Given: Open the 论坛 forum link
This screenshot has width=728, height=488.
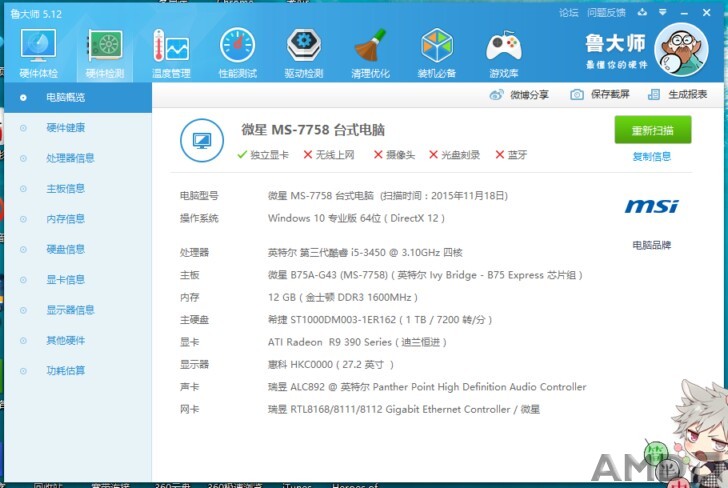Looking at the screenshot, I should pos(568,13).
